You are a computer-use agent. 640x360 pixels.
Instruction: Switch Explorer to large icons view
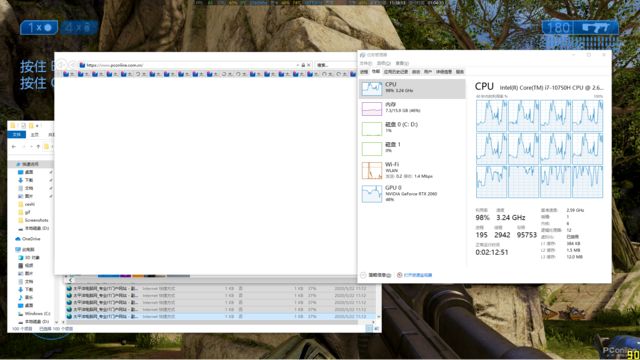(x=376, y=329)
